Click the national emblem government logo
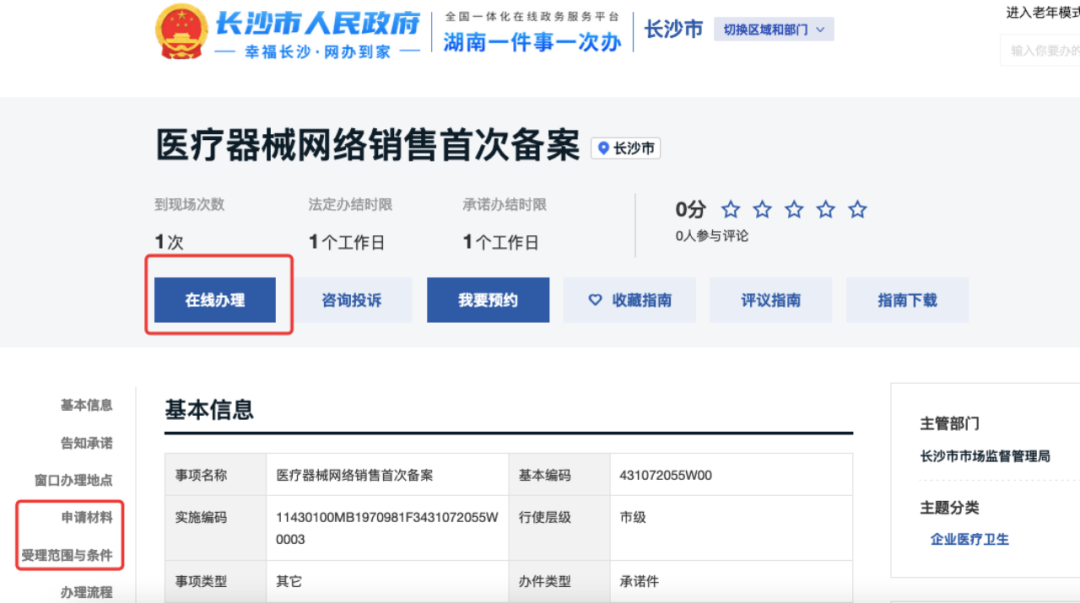 (184, 30)
